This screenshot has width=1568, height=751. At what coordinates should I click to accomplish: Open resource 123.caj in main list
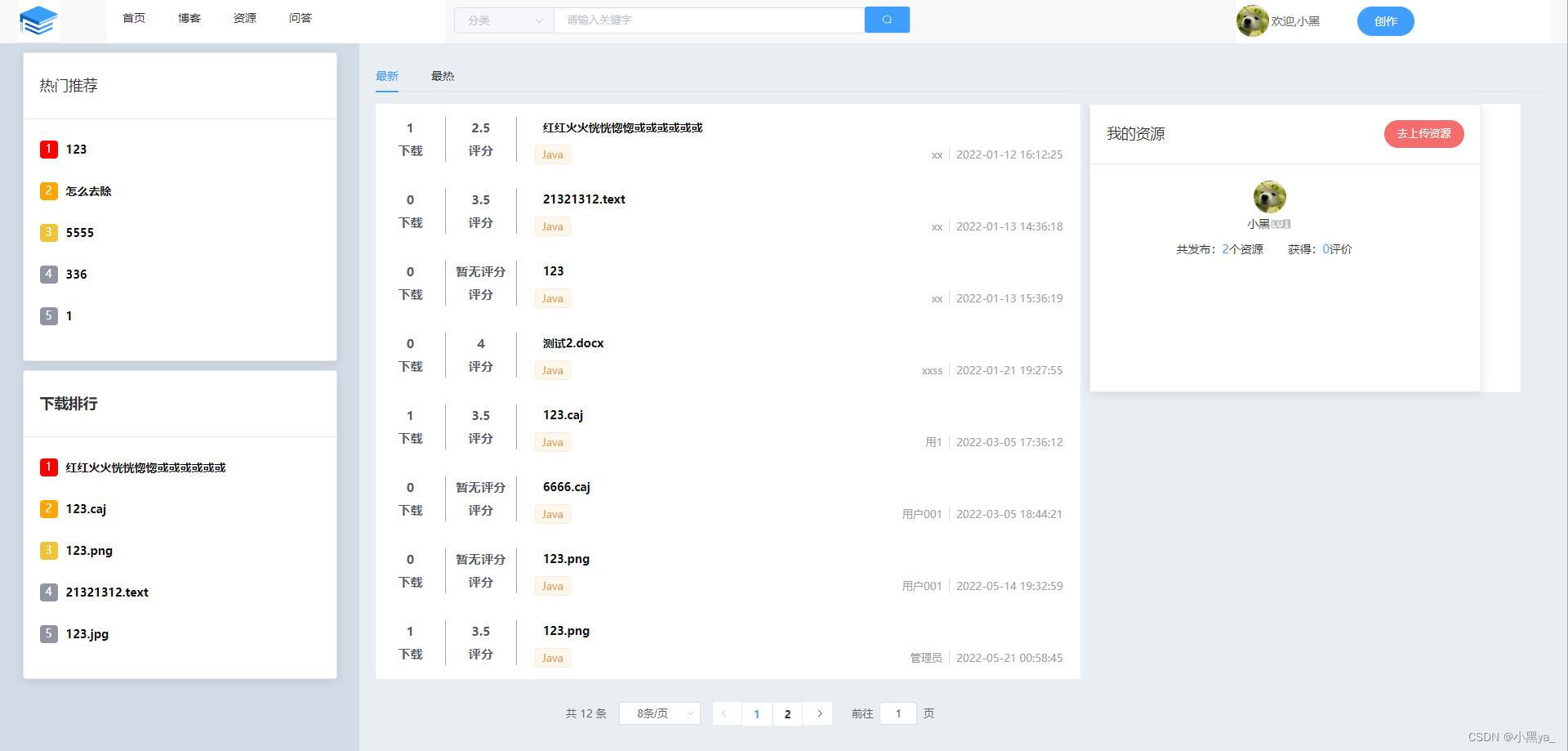coord(563,415)
